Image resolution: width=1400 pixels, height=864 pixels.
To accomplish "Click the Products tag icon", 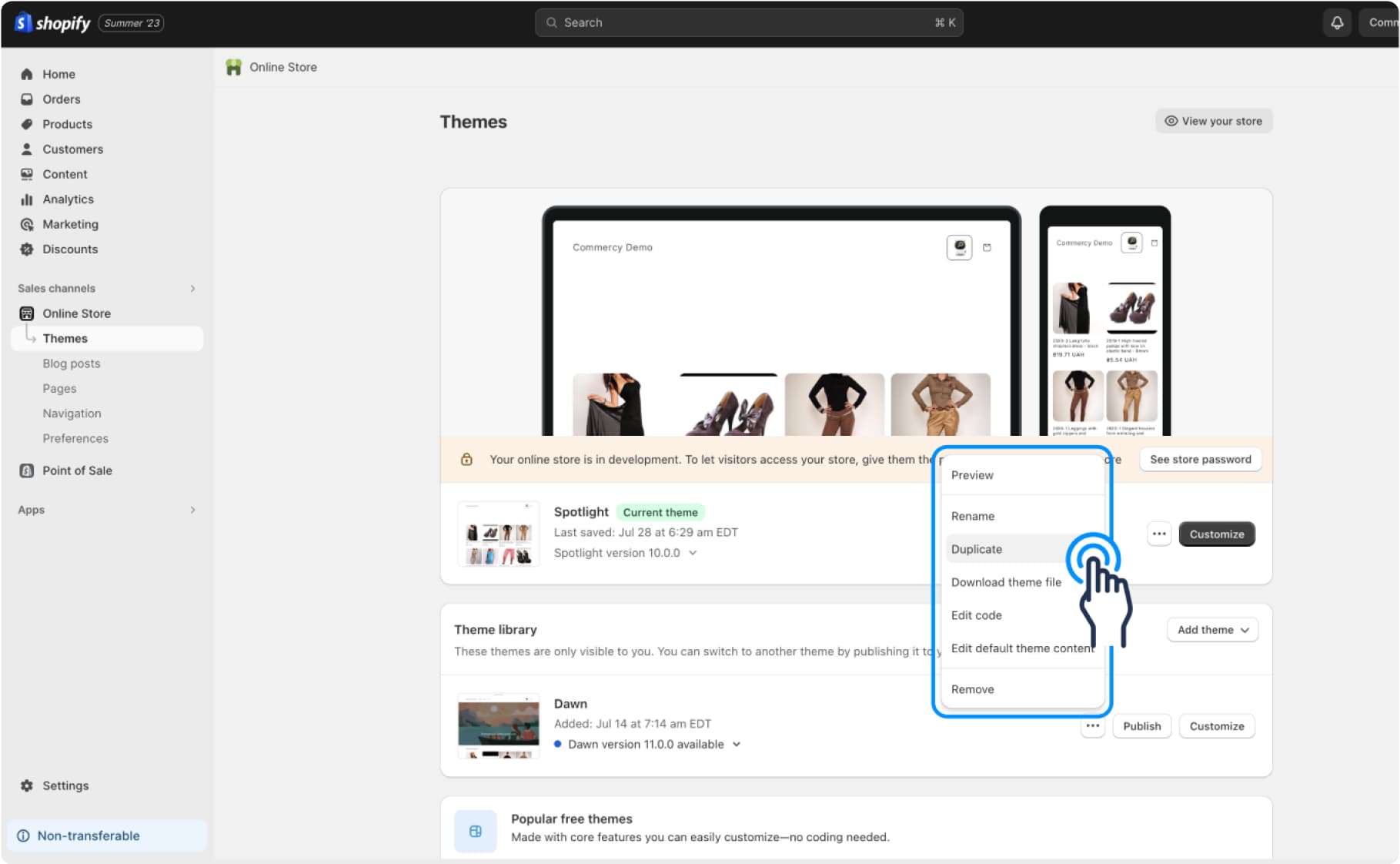I will [x=27, y=124].
